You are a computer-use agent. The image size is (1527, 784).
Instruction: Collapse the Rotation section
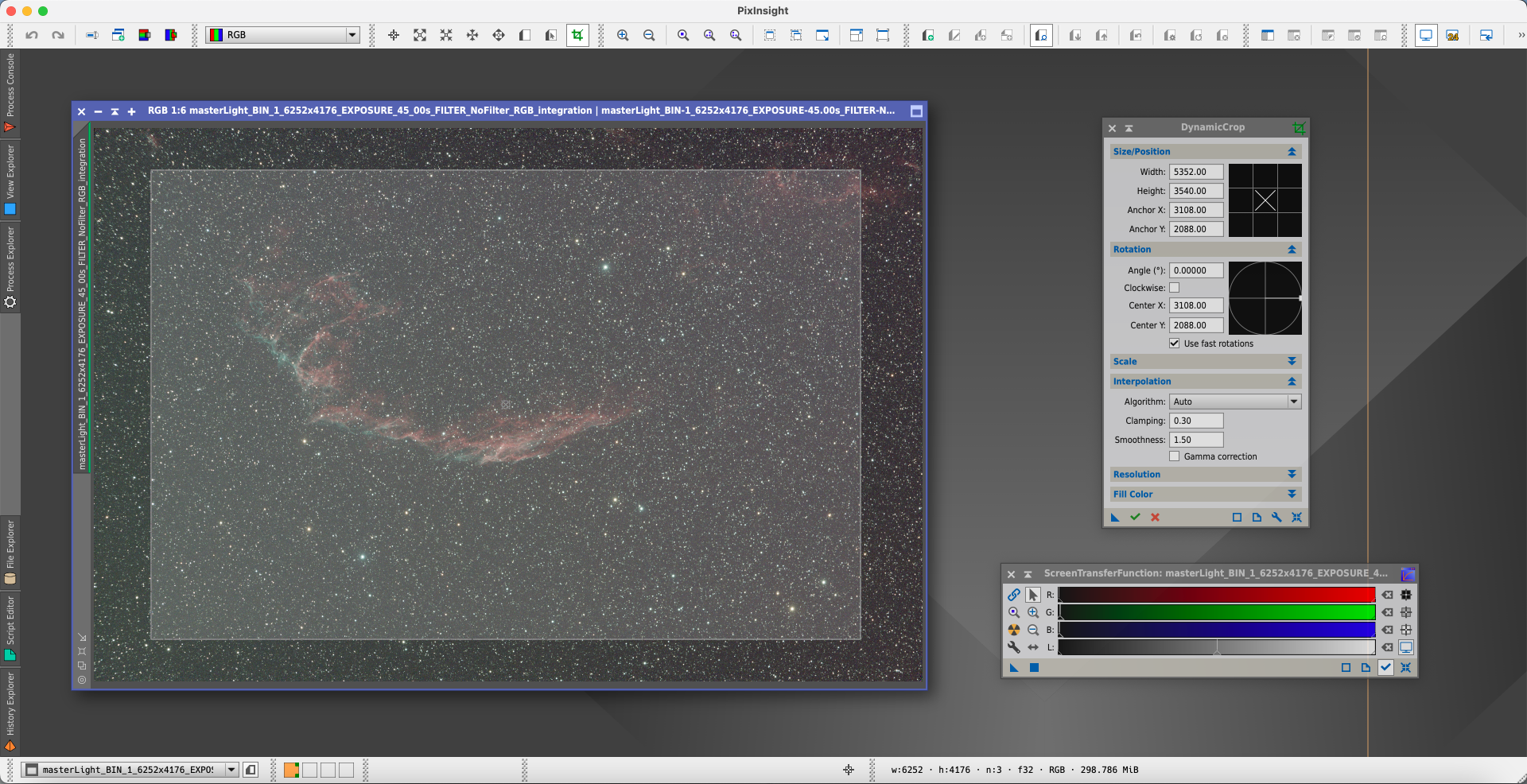pos(1292,250)
